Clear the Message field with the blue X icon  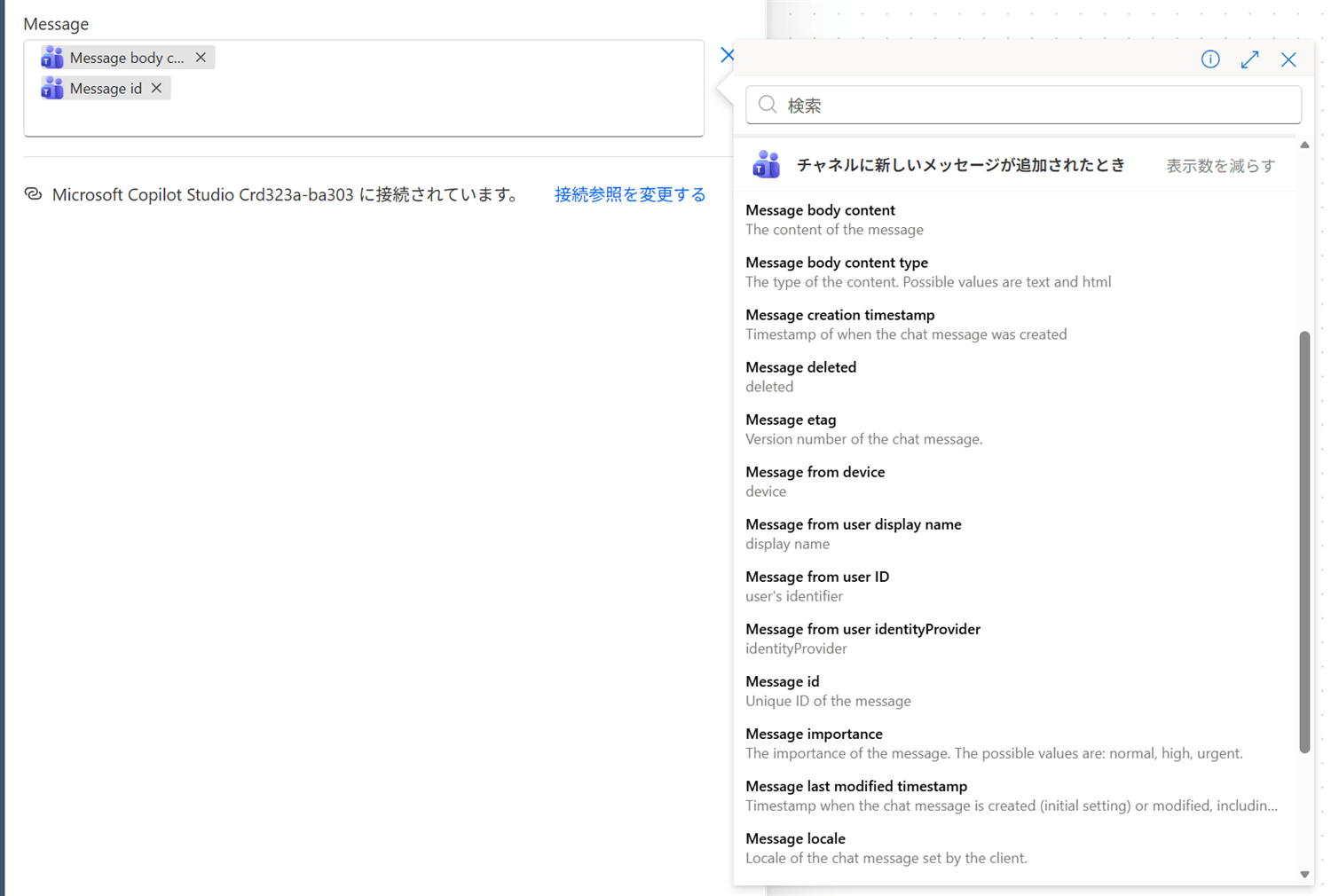[x=727, y=54]
